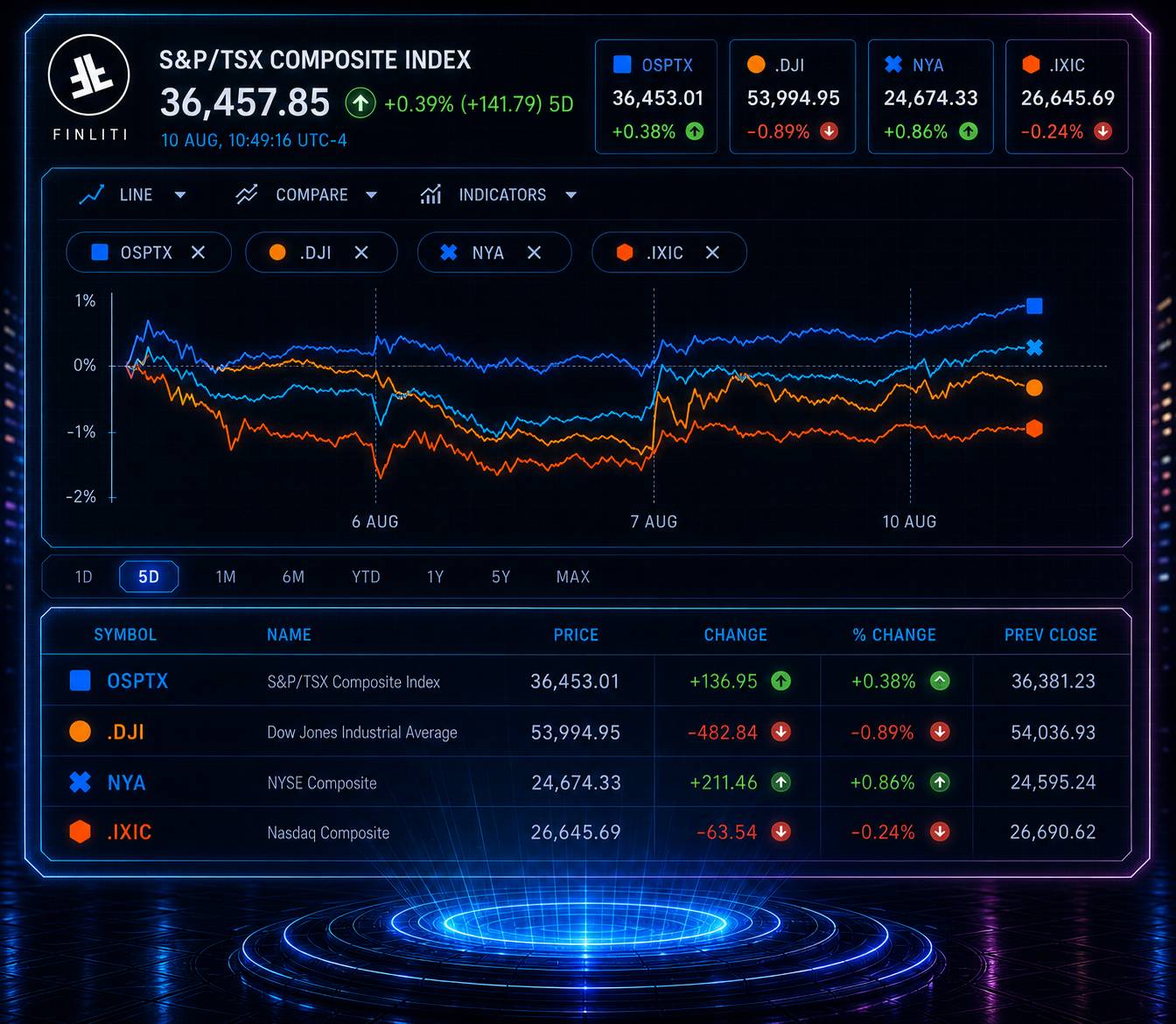The height and width of the screenshot is (1024, 1176).
Task: Click the red arrow beside -0.89% in the table
Action: (x=940, y=732)
